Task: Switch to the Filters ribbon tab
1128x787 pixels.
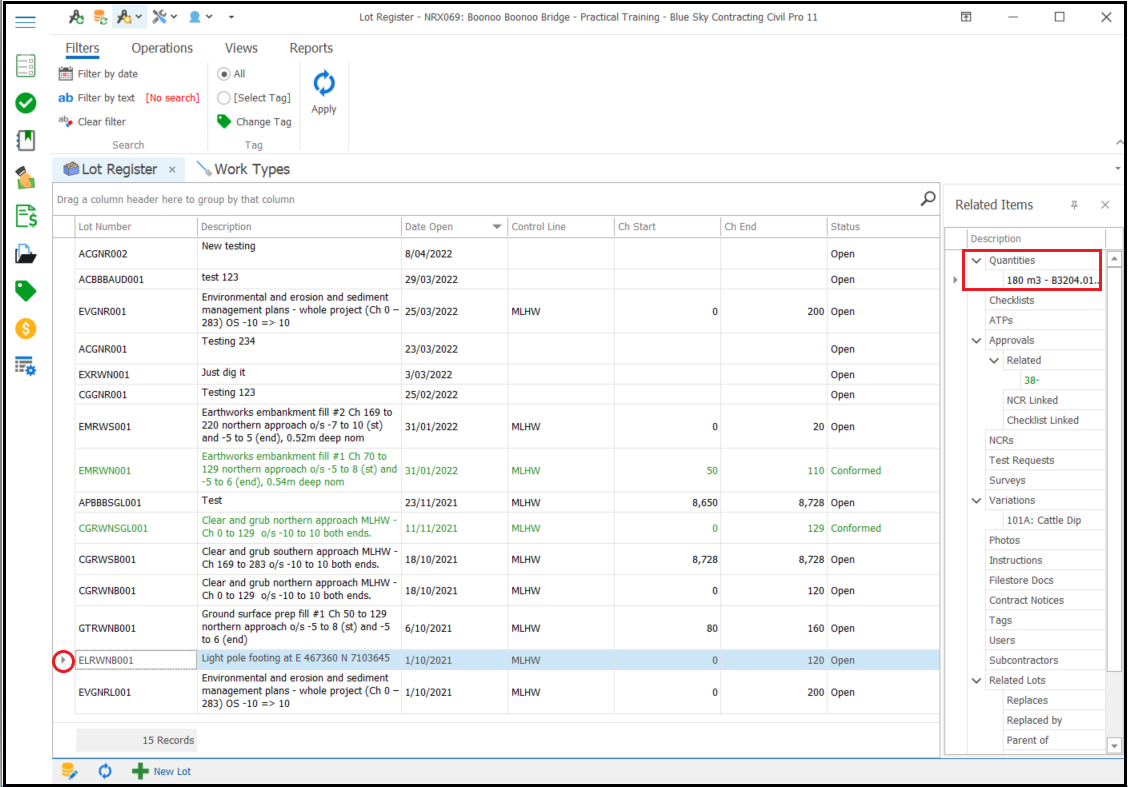Action: coord(82,48)
